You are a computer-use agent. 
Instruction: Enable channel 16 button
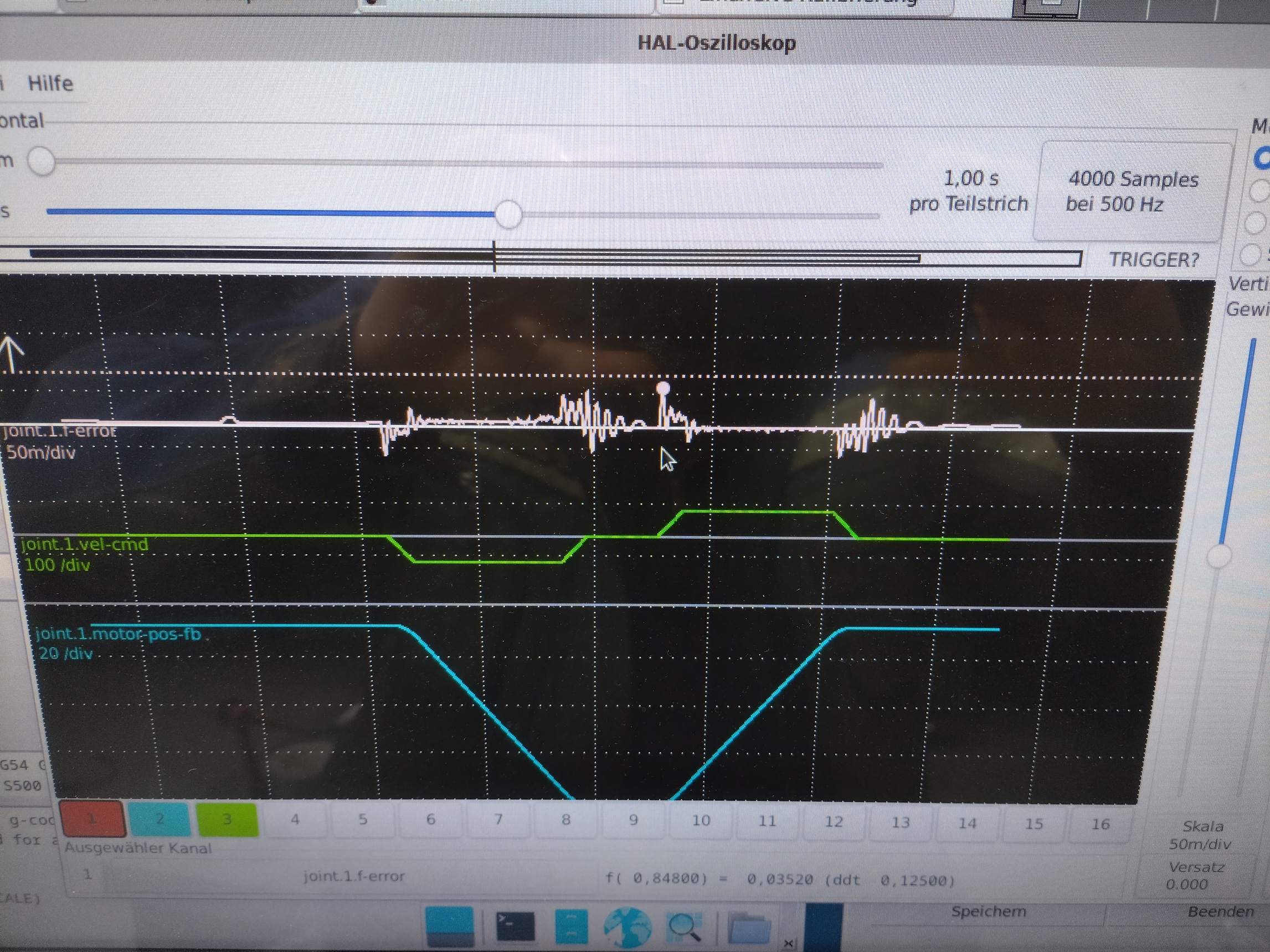(x=1100, y=825)
